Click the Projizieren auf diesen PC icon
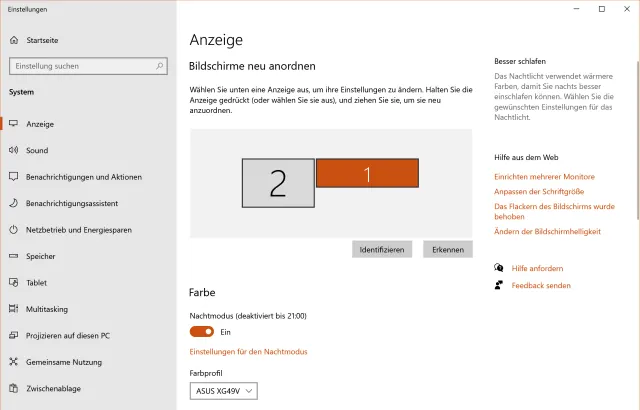 [x=13, y=335]
